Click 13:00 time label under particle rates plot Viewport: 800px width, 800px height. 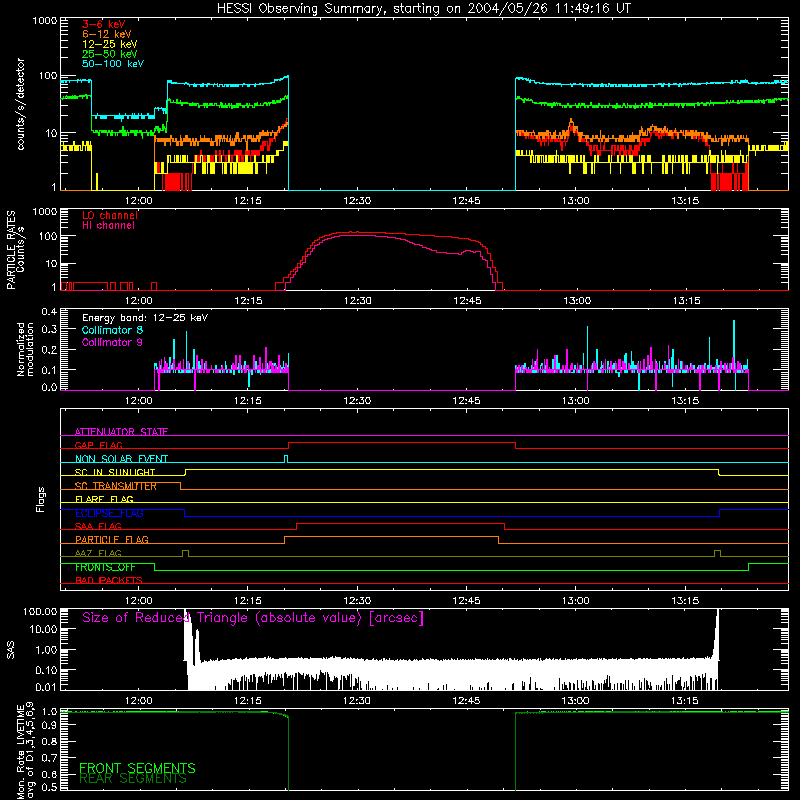click(577, 301)
